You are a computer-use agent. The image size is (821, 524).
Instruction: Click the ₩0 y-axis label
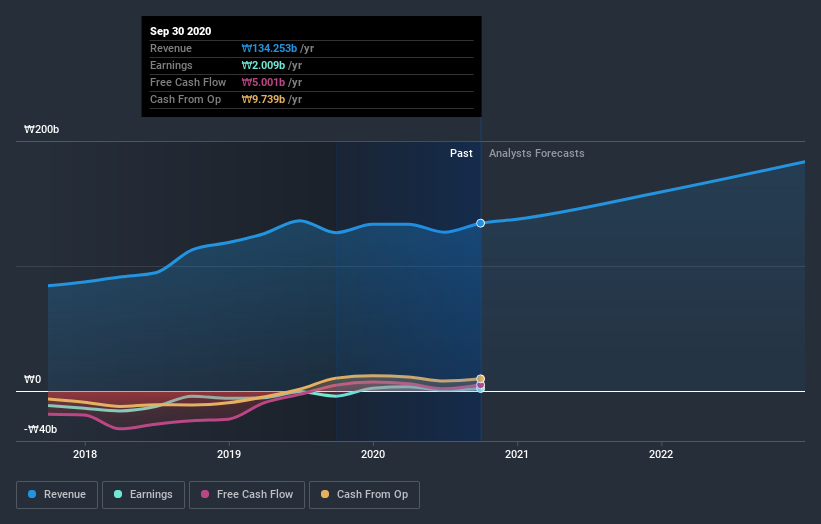pos(32,379)
